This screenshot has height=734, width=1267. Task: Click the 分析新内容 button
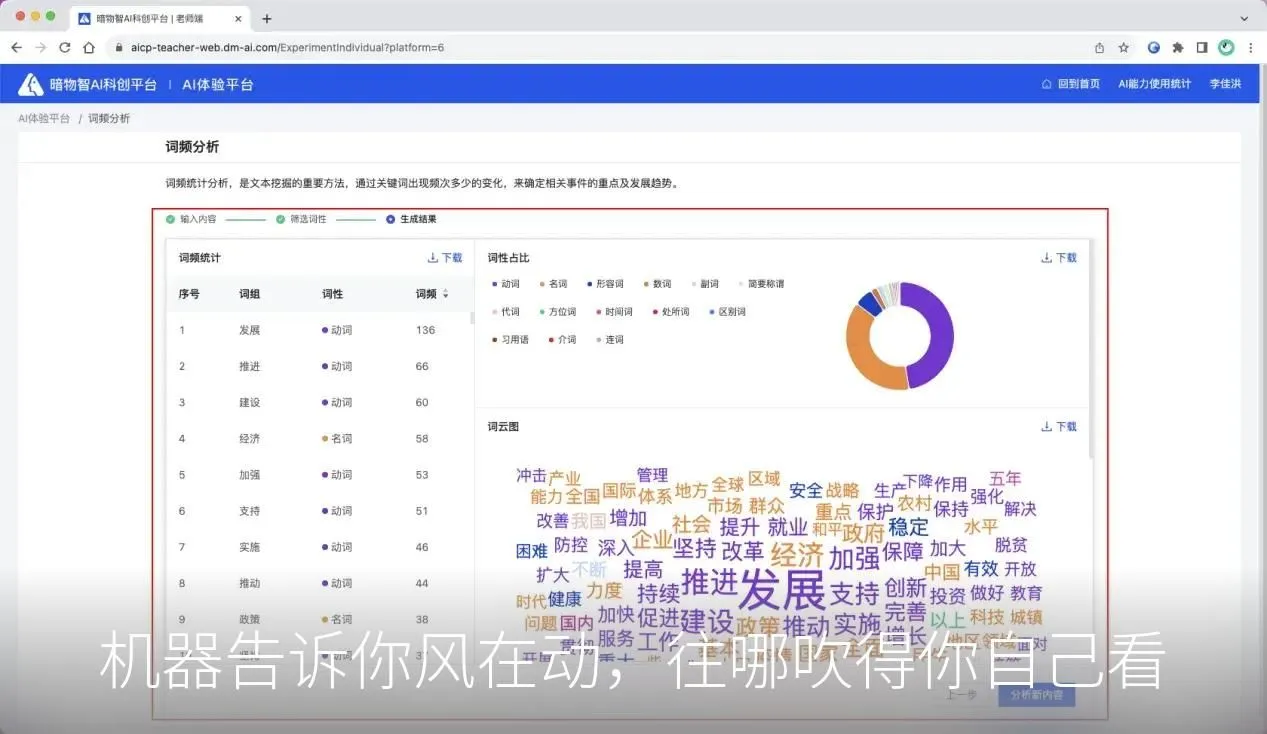tap(1036, 695)
